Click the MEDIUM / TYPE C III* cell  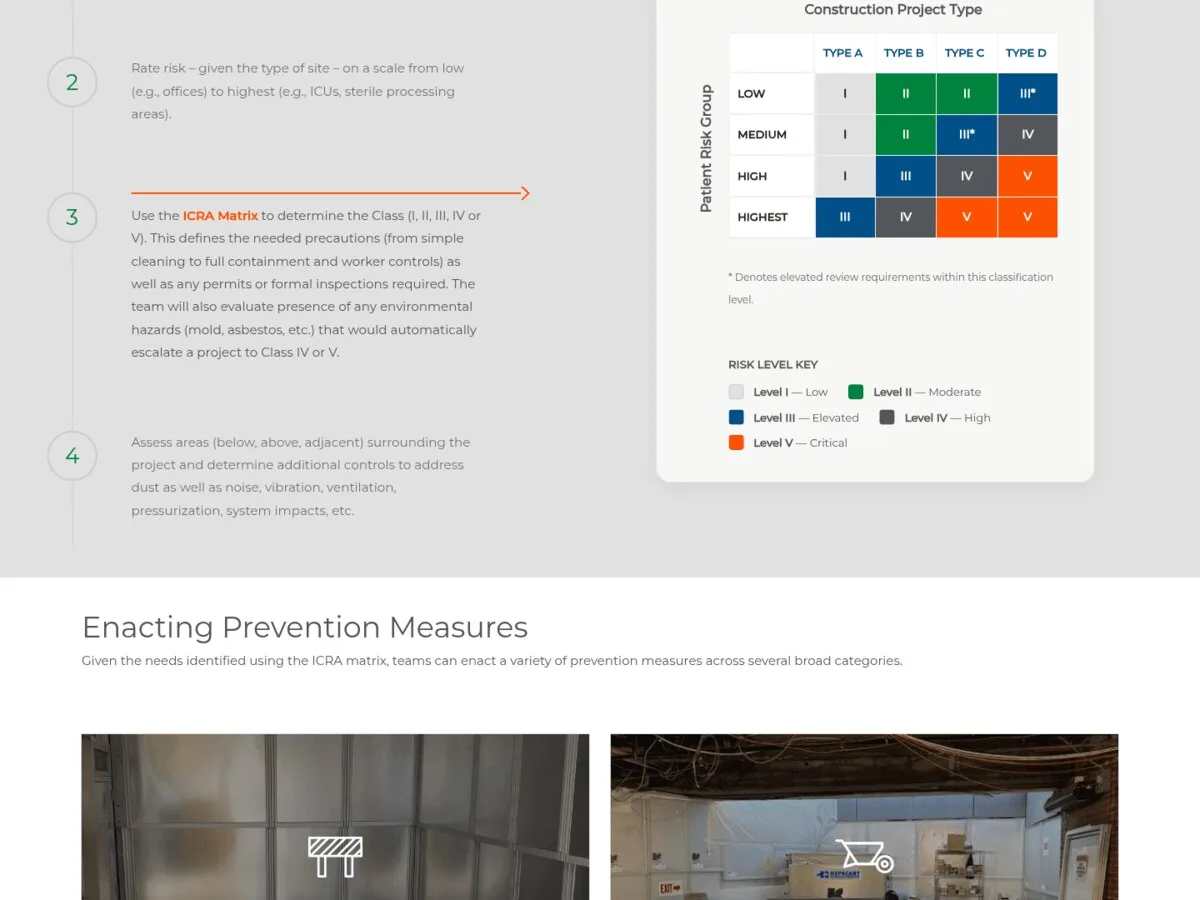(967, 135)
